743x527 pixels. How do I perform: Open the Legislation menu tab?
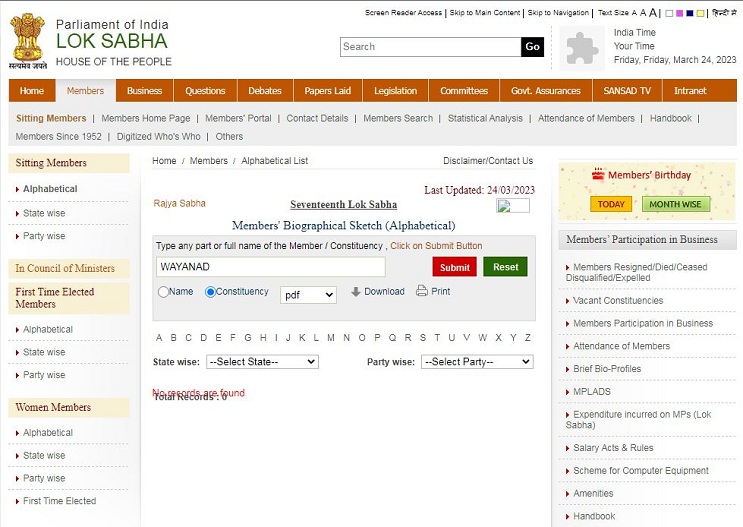[x=395, y=91]
